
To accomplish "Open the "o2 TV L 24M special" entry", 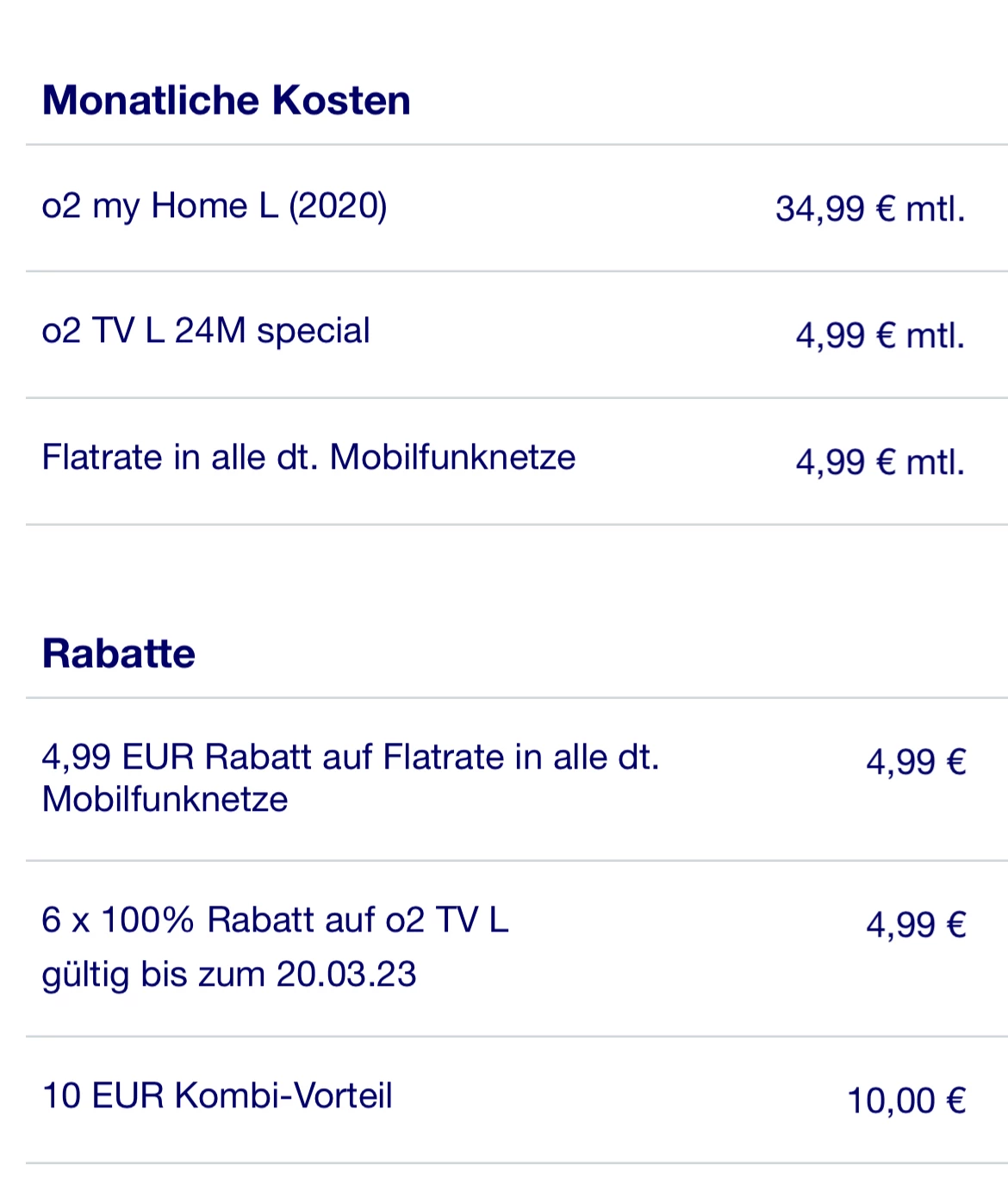I will 205,332.
